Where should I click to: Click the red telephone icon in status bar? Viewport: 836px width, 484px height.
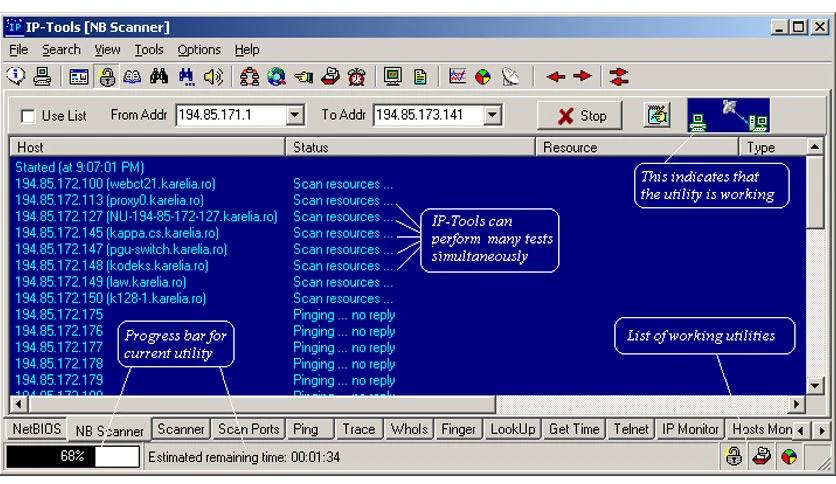(762, 457)
